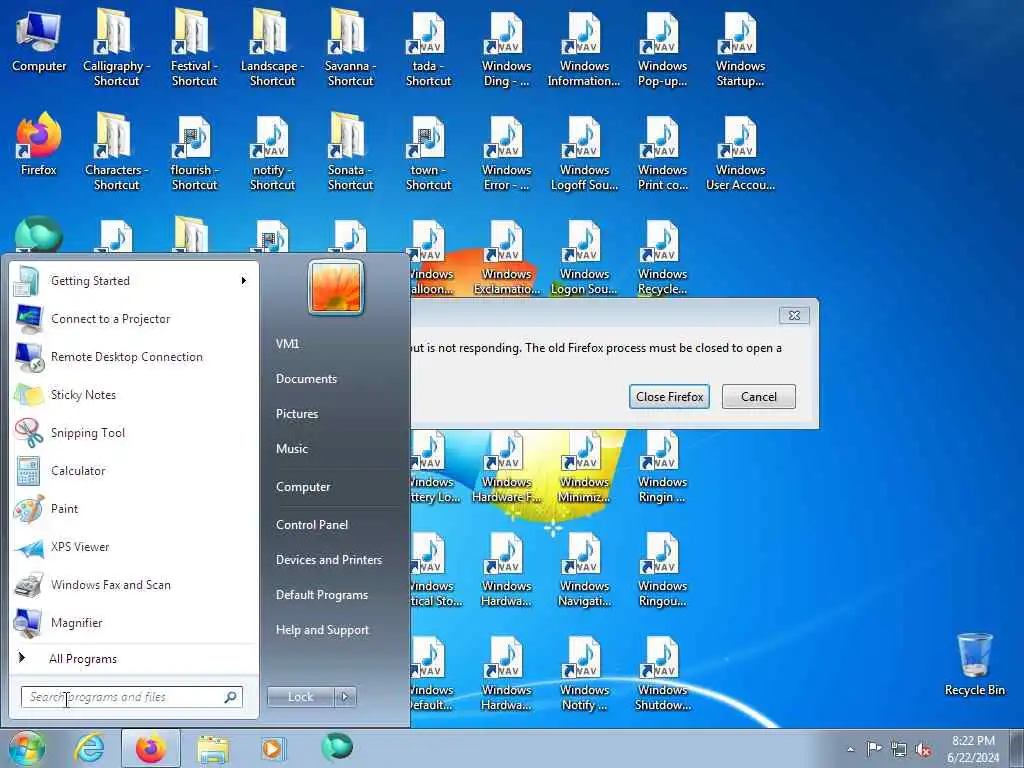Open Help and Support

(x=322, y=630)
